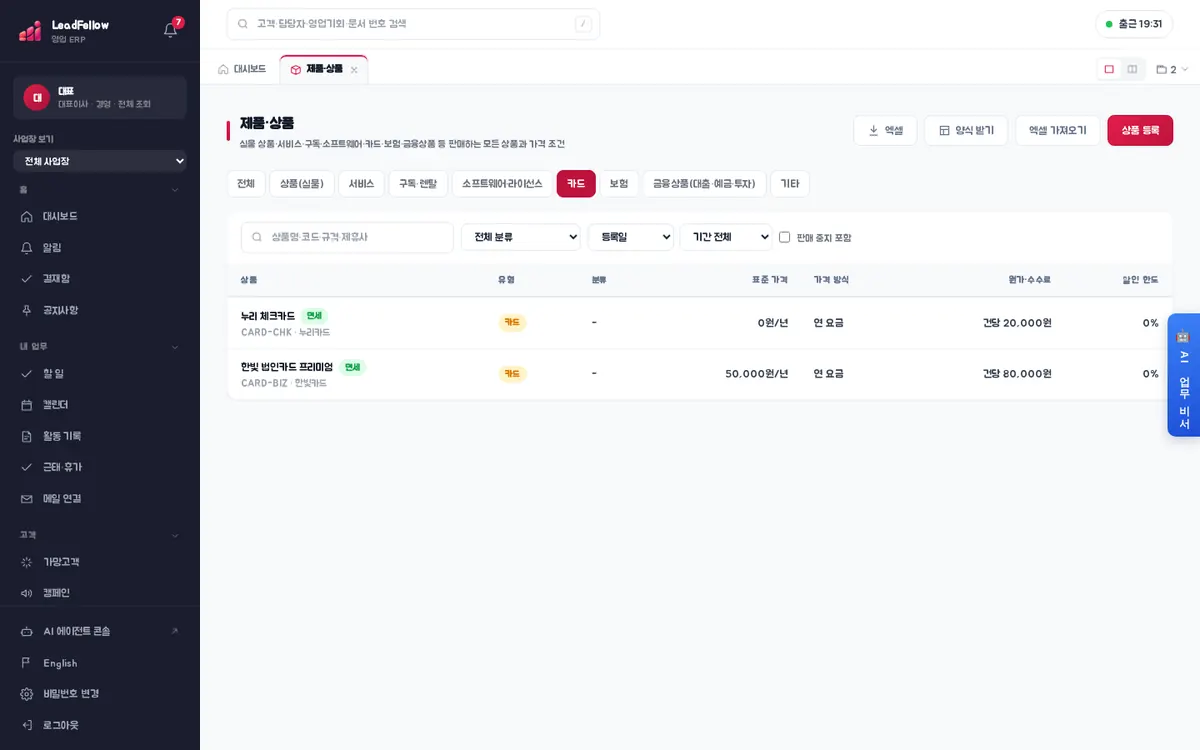
Task: Open 메일 연결 in the sidebar
Action: [x=100, y=498]
